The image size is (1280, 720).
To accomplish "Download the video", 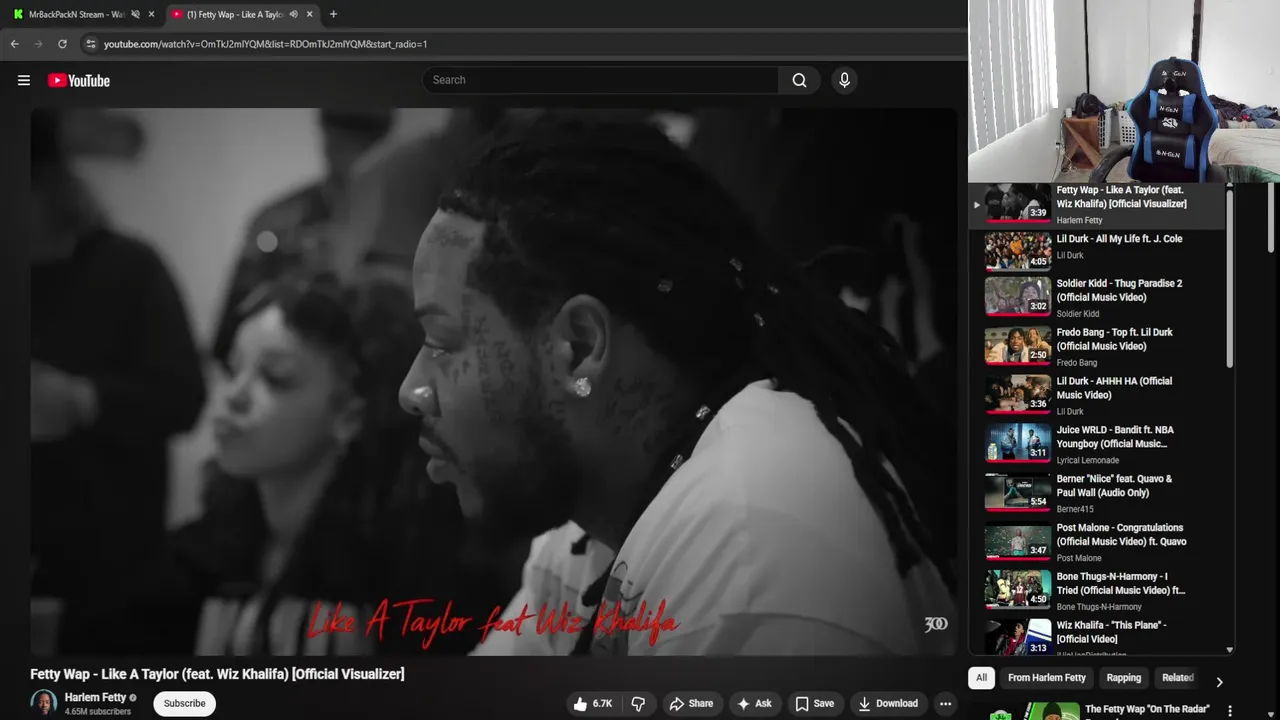I will click(x=887, y=704).
